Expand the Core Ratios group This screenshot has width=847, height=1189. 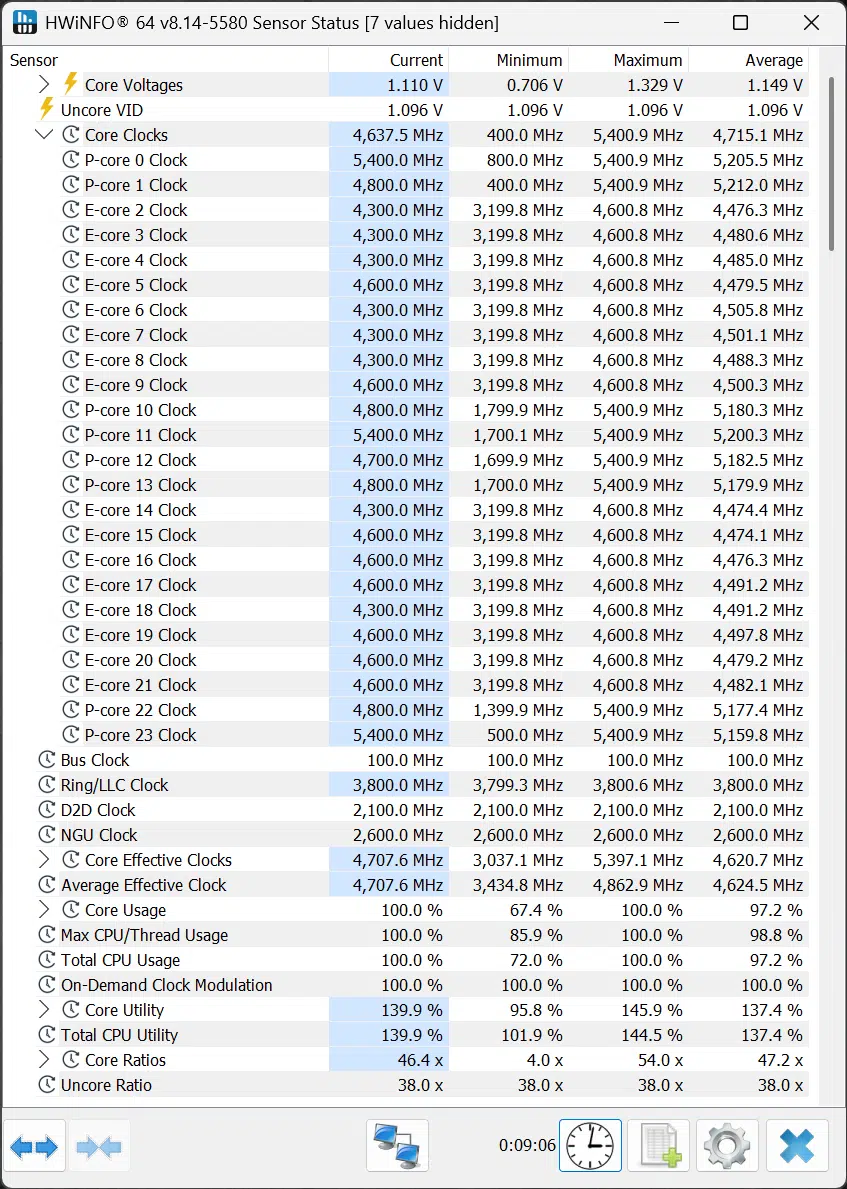[x=44, y=1059]
